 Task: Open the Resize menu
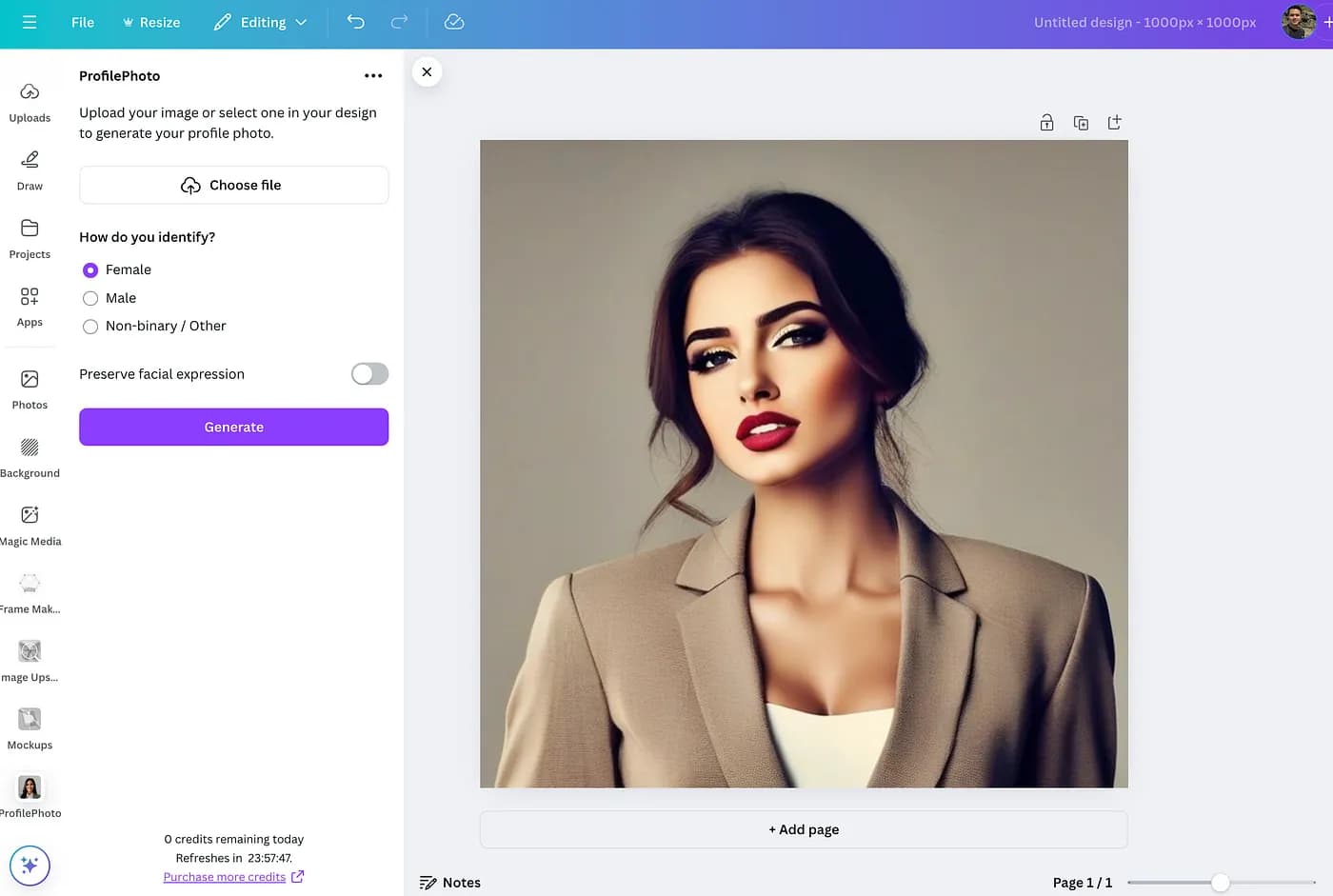click(x=151, y=22)
